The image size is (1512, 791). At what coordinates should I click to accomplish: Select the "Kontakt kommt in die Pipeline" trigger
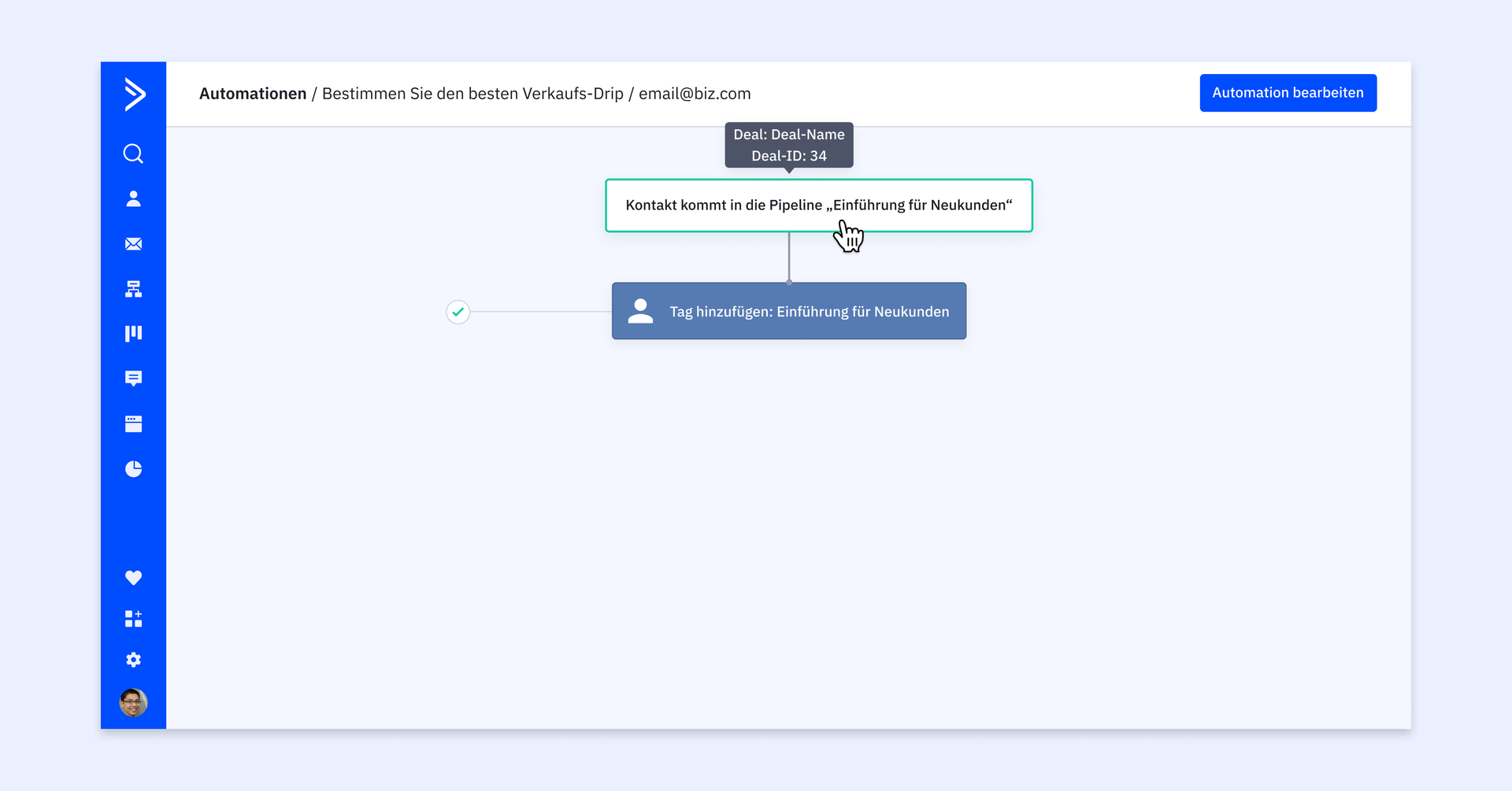(x=818, y=205)
